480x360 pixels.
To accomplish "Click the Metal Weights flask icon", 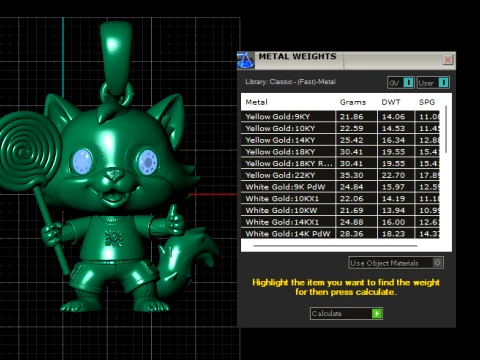I will pyautogui.click(x=246, y=60).
